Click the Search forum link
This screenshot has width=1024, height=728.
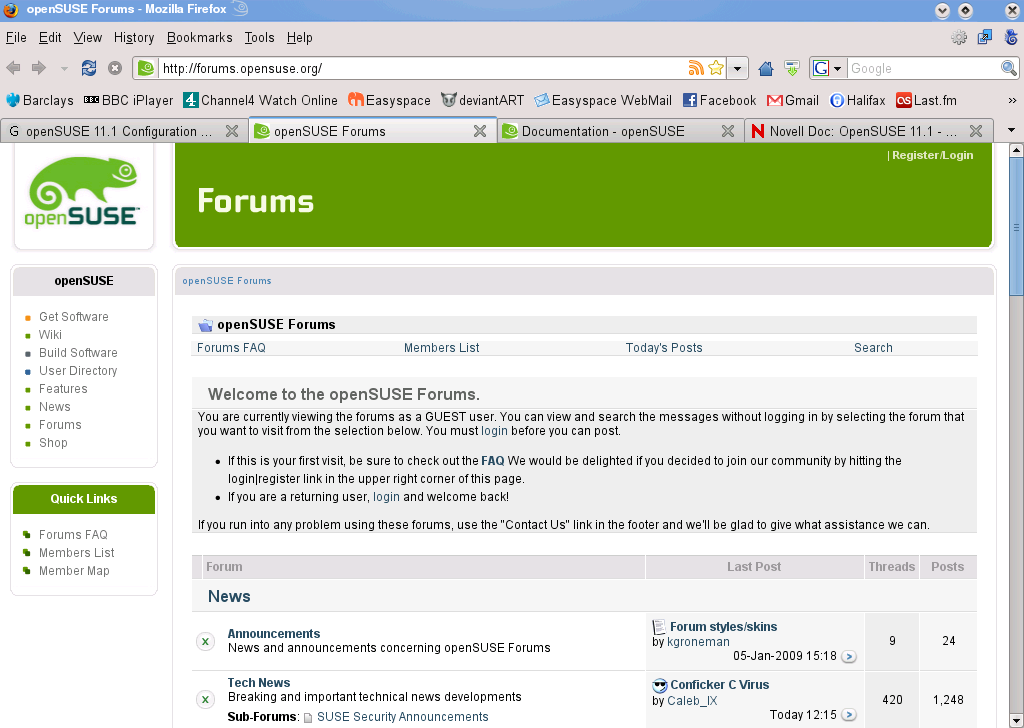click(873, 348)
